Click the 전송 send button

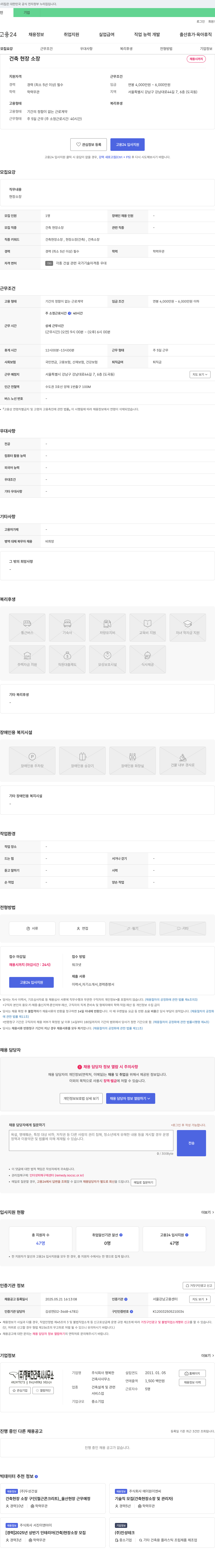[191, 1143]
